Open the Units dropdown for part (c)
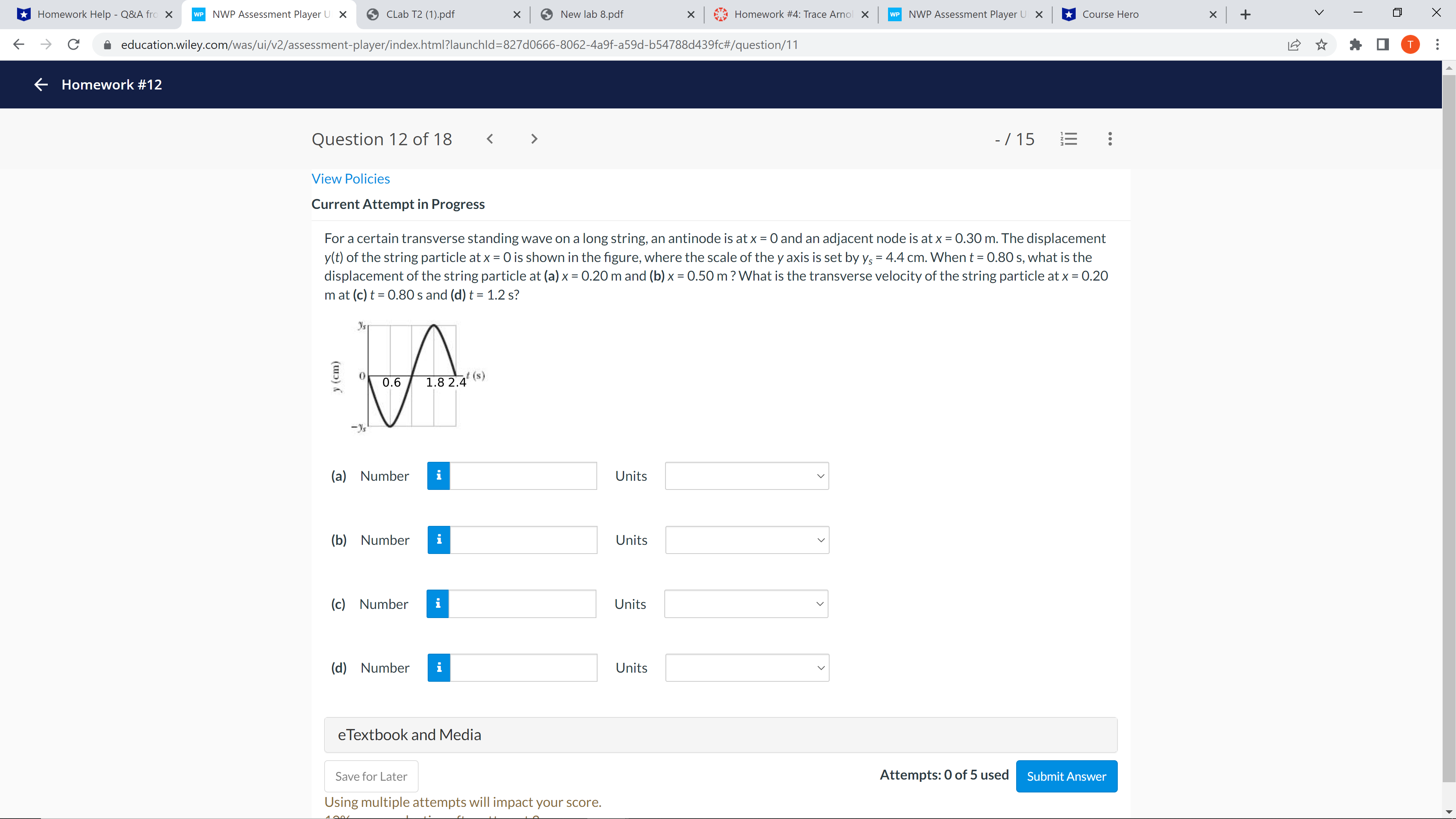Viewport: 1456px width, 819px height. point(745,604)
